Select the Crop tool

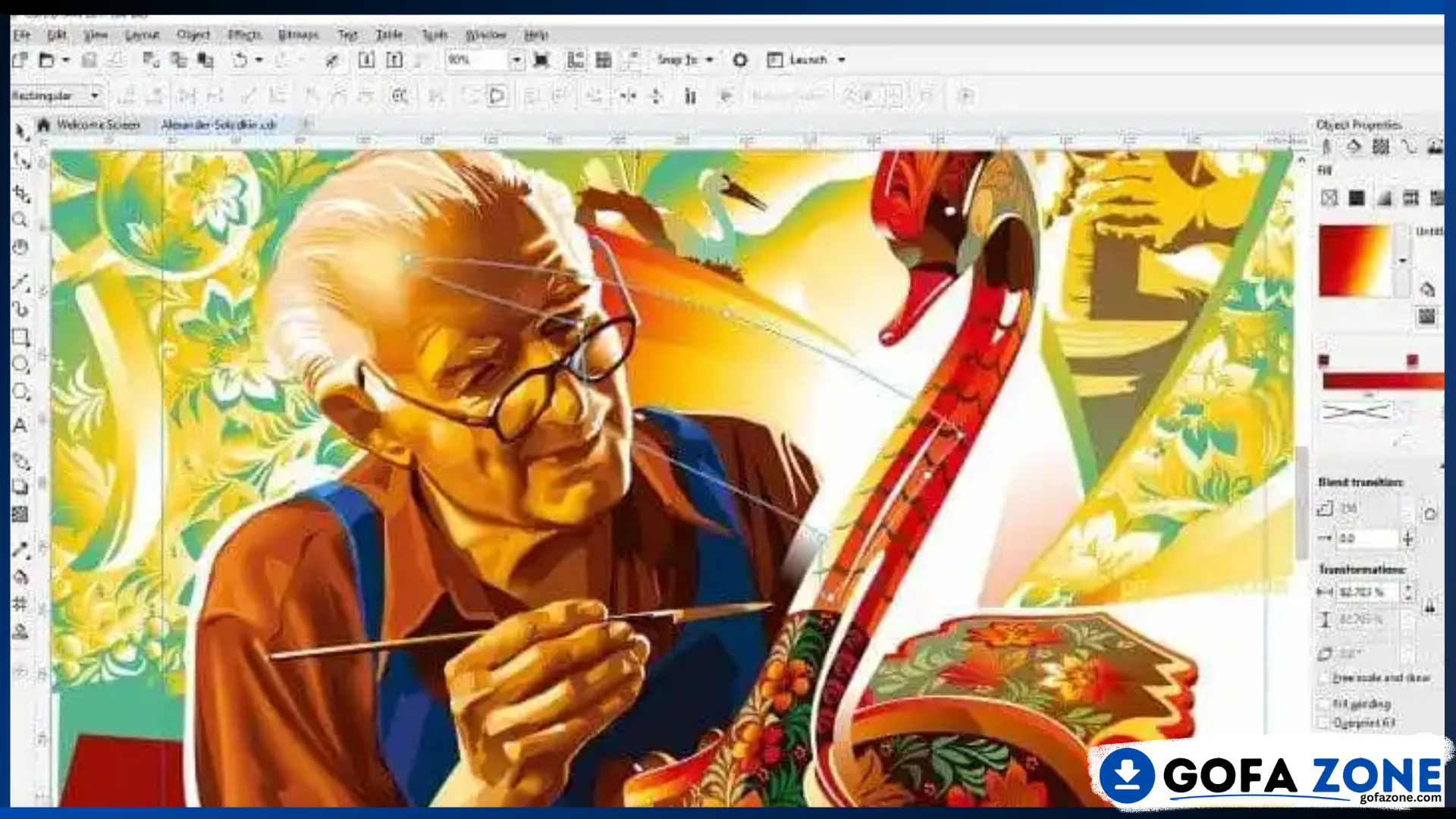pyautogui.click(x=21, y=194)
